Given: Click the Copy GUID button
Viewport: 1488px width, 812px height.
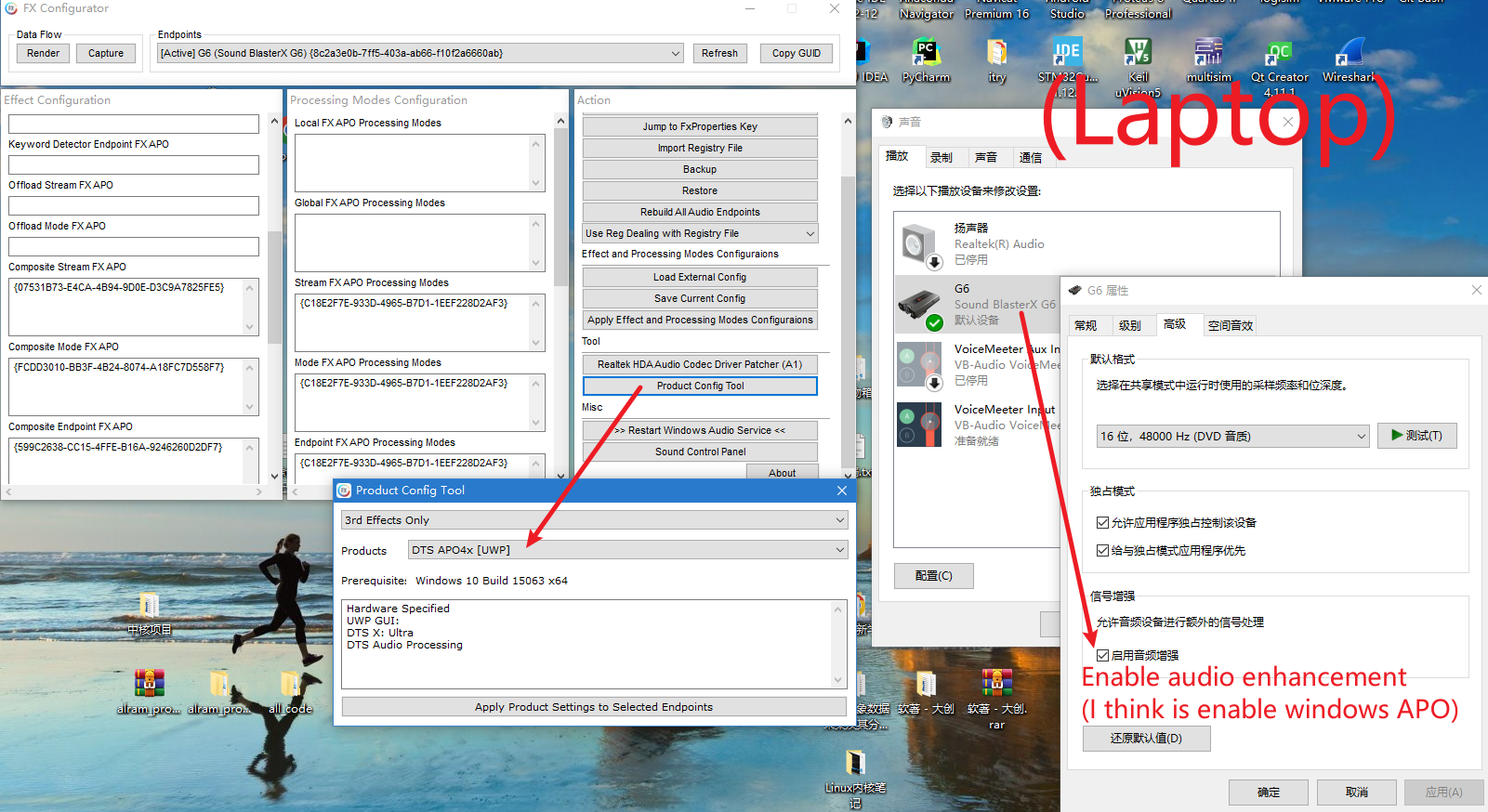Looking at the screenshot, I should click(x=796, y=54).
